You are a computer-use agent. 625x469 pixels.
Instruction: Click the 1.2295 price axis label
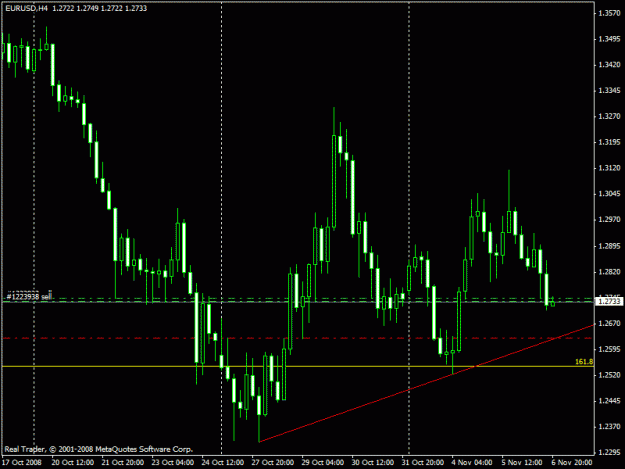tap(609, 452)
